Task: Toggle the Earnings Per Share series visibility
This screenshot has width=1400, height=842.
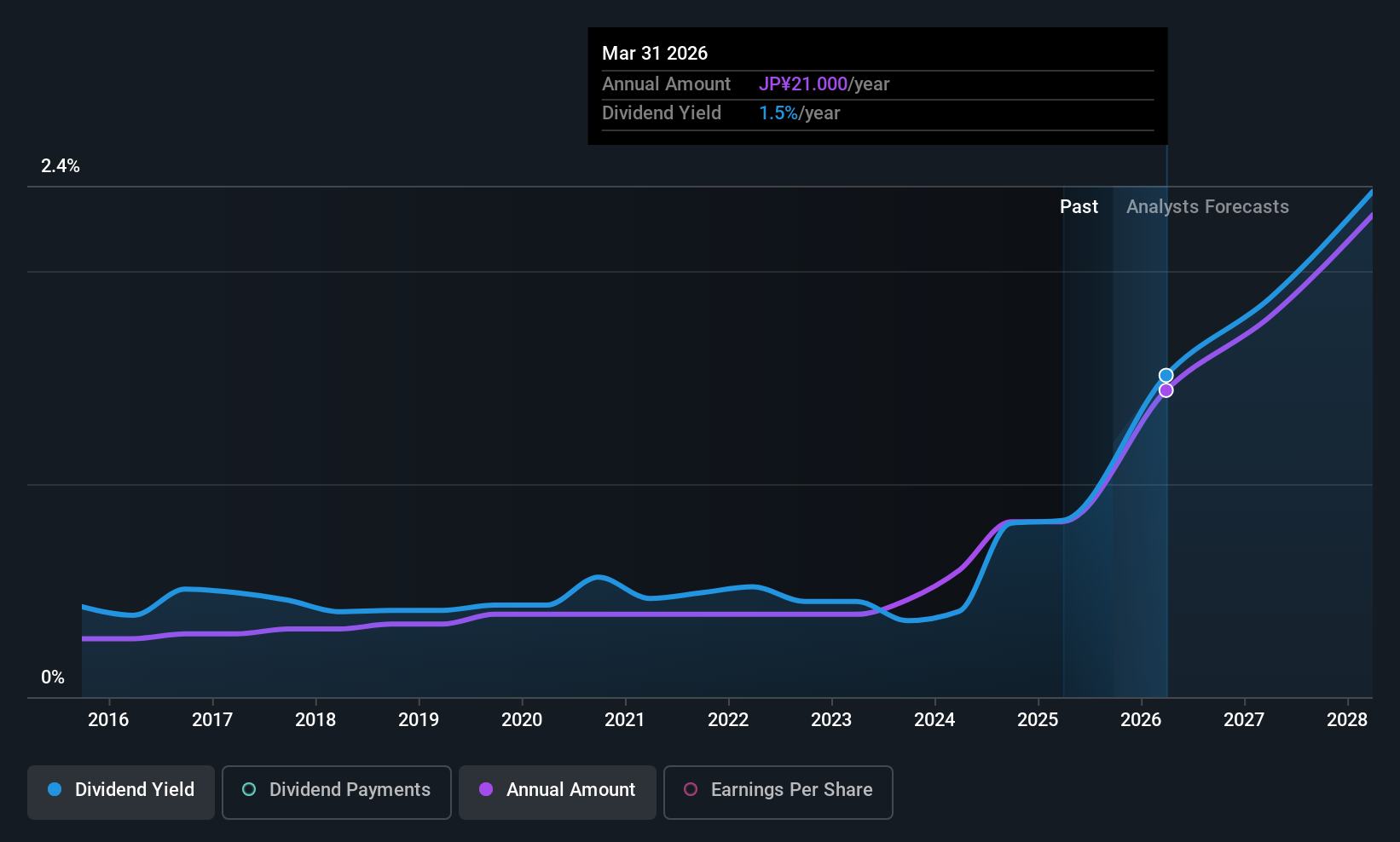Action: click(x=778, y=790)
